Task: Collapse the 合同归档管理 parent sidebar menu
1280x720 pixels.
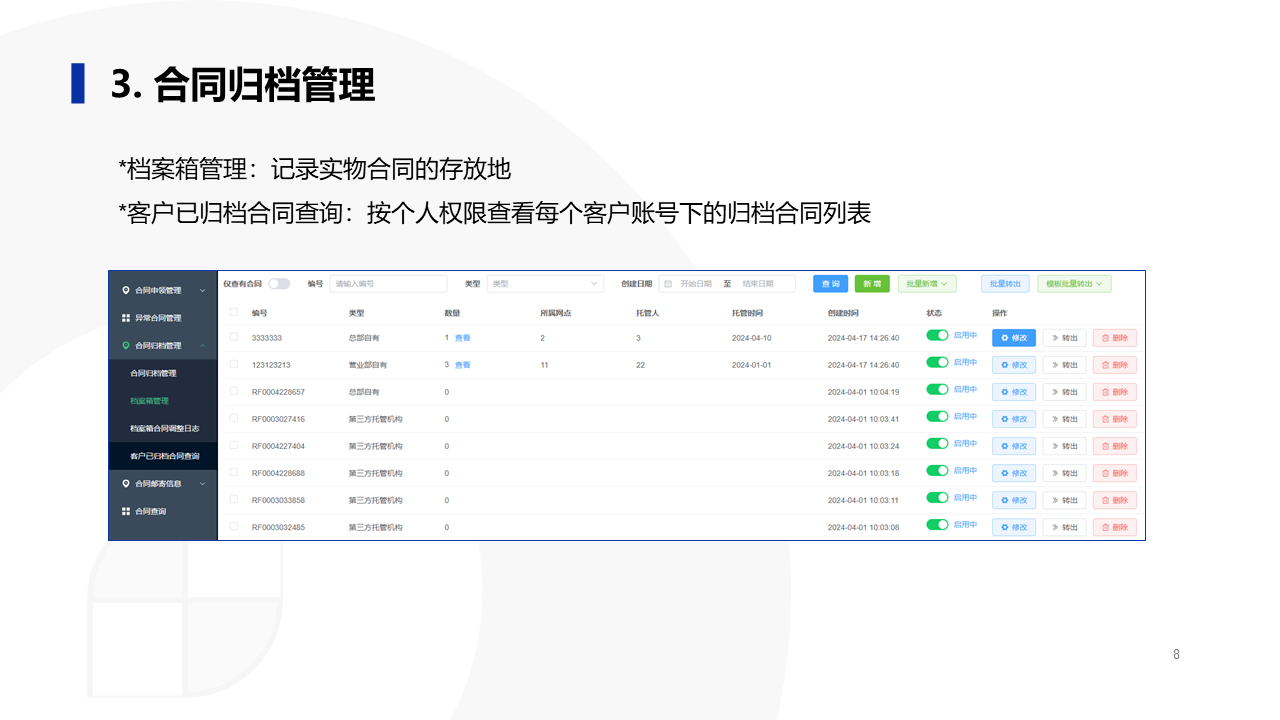Action: [163, 346]
